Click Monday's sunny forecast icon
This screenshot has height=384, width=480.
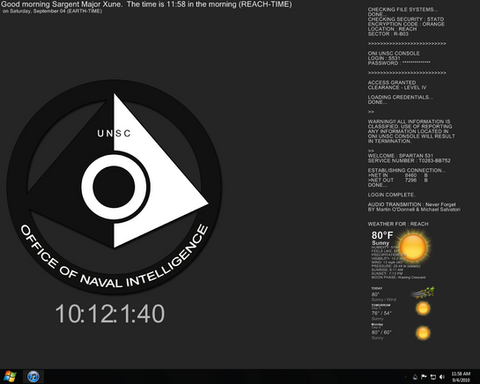(423, 333)
